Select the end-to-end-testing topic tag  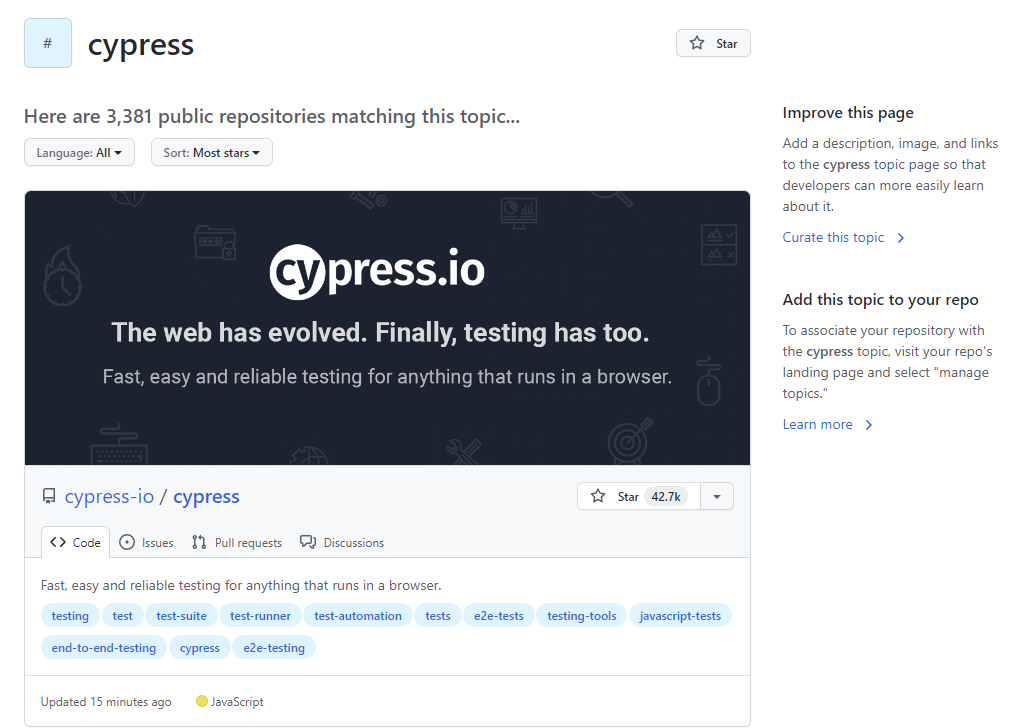[104, 648]
